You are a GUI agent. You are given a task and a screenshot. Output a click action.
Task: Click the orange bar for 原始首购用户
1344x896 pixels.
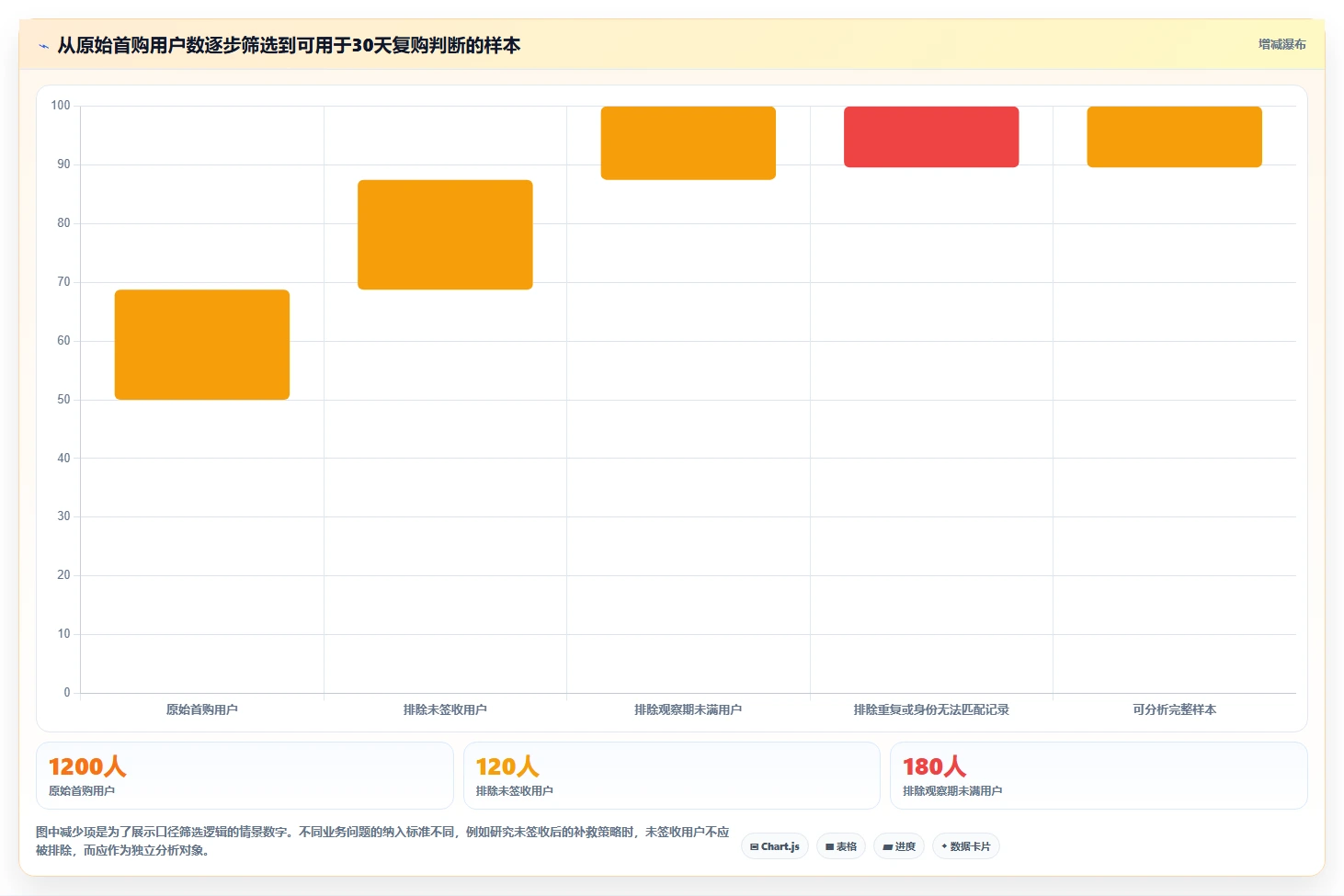tap(202, 345)
